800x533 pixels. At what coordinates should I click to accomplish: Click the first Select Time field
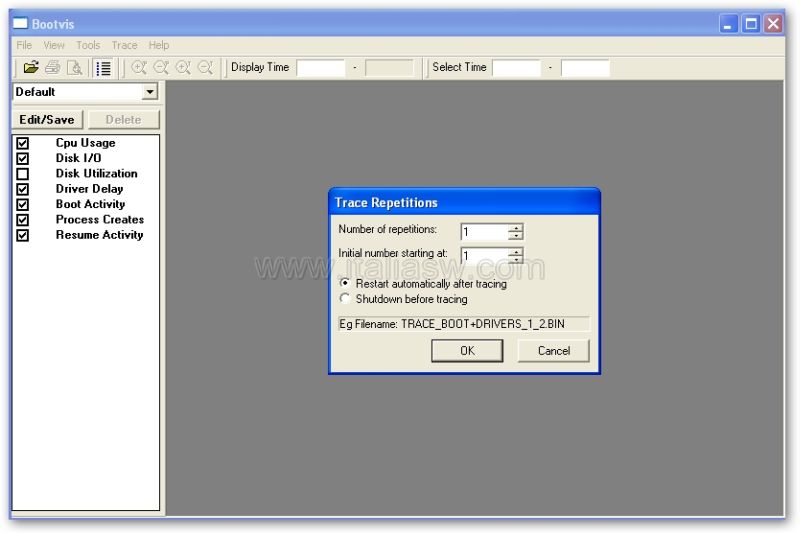pos(516,68)
